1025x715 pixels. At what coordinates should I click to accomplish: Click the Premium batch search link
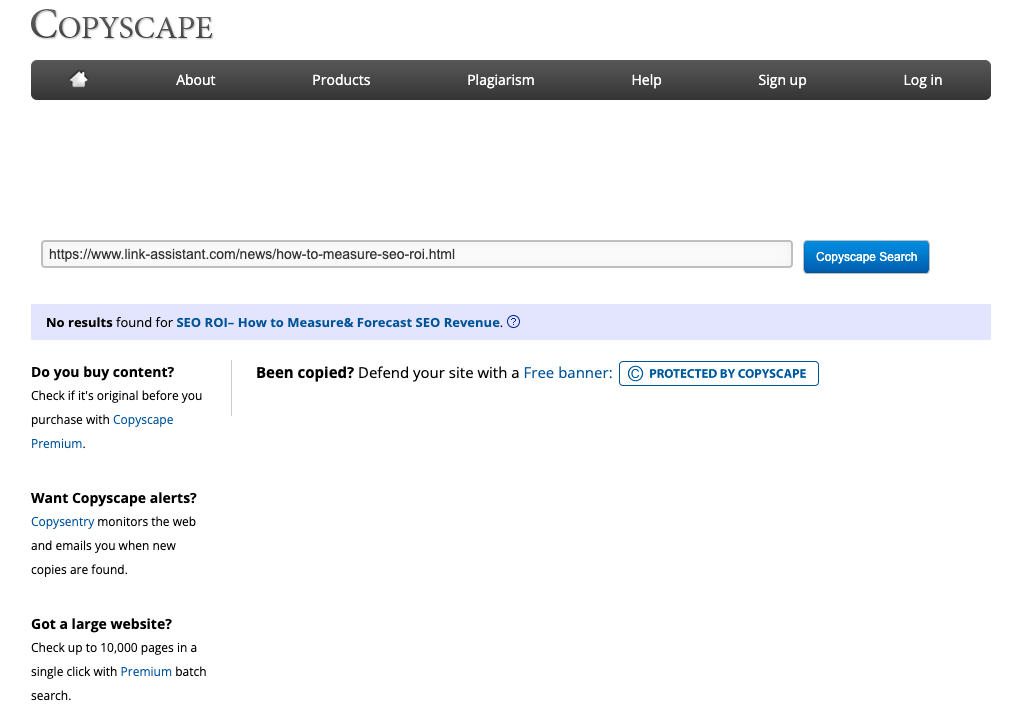[146, 671]
